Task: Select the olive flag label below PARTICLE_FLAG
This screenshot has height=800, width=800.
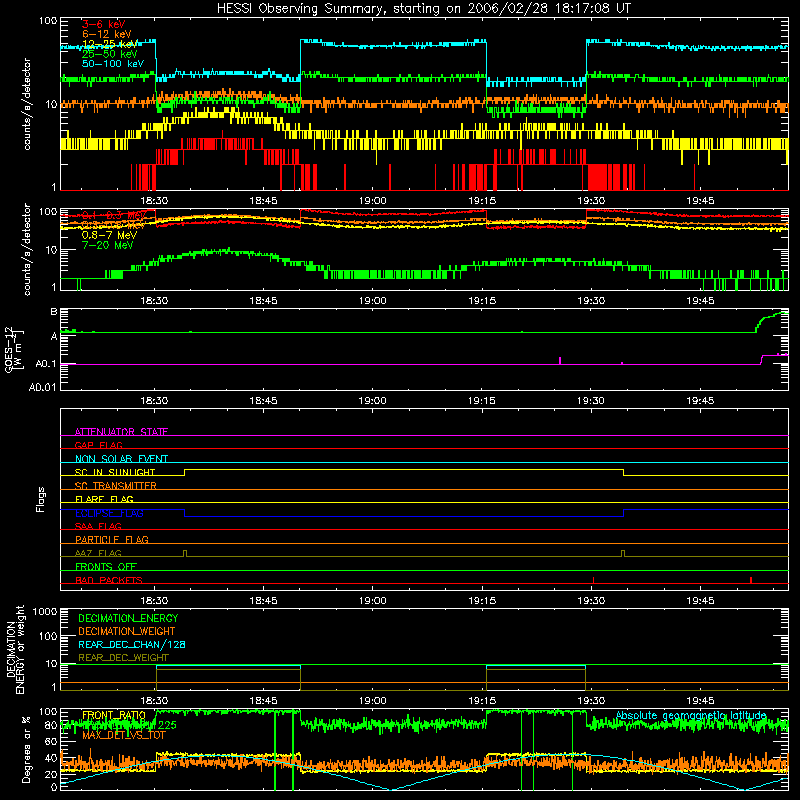Action: point(98,553)
